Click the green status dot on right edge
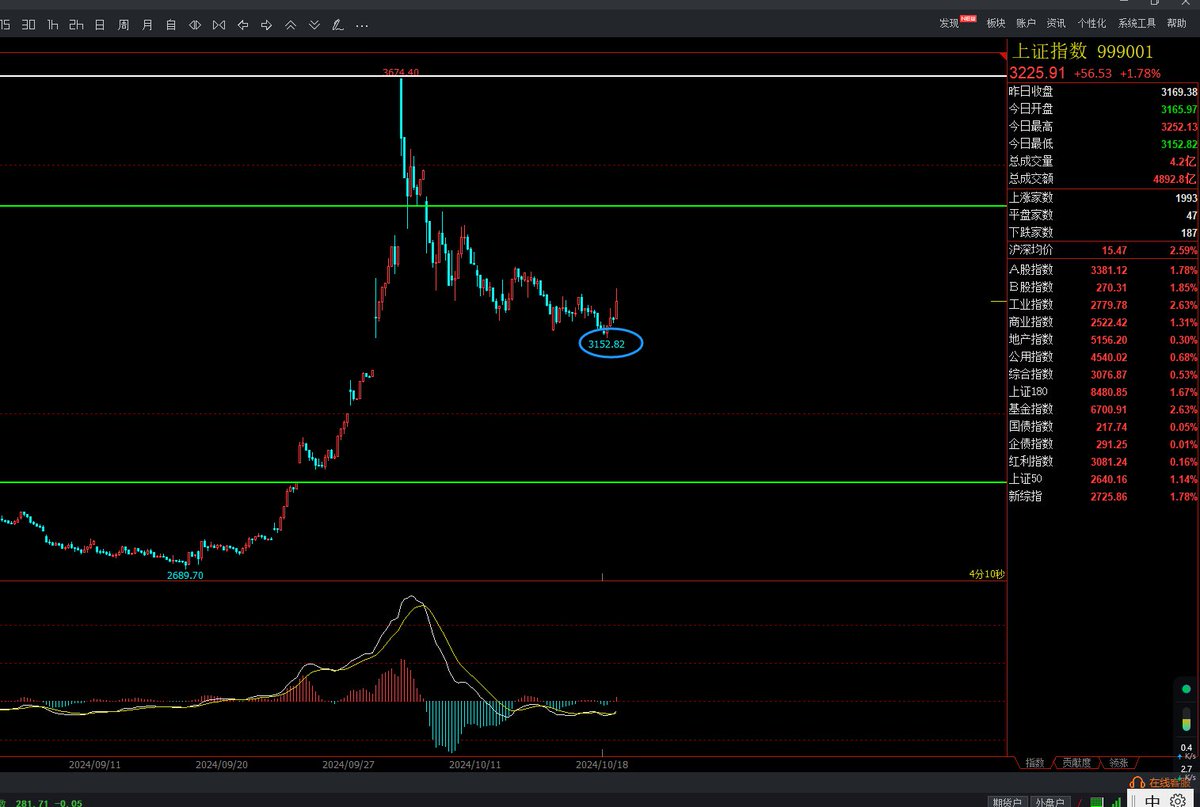Image resolution: width=1200 pixels, height=807 pixels. [1186, 688]
